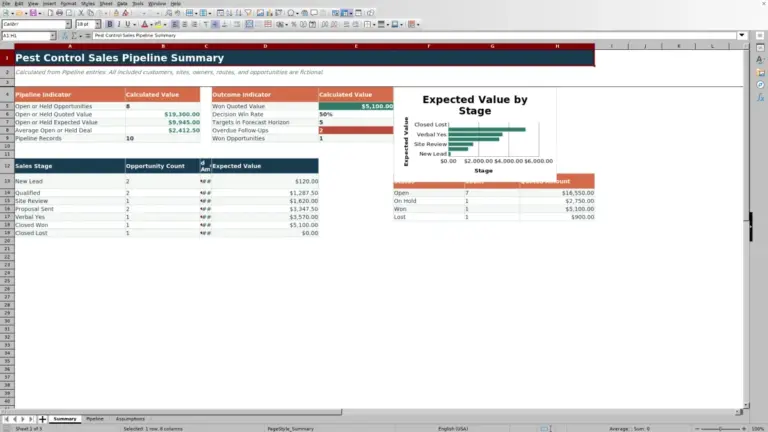Open the sidebar Functions fx icon
Image resolution: width=768 pixels, height=432 pixels.
[x=760, y=97]
